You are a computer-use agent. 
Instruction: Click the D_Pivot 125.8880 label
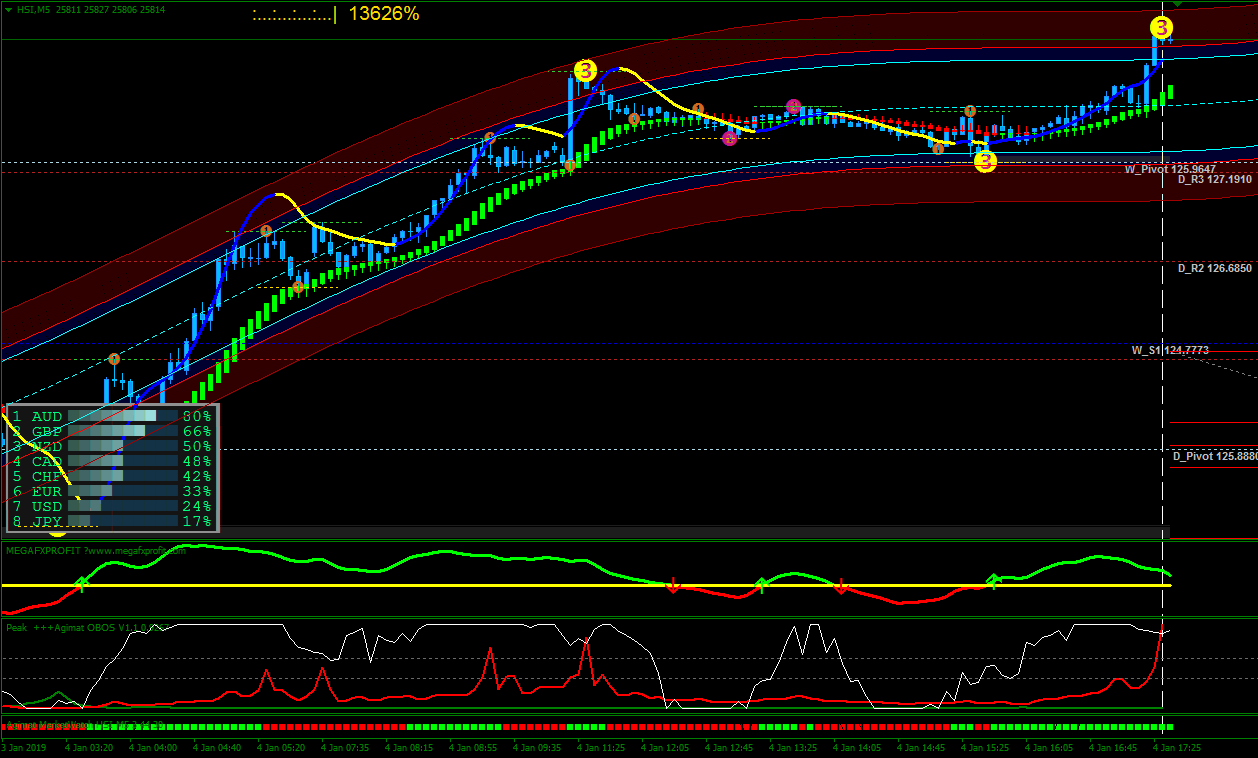pos(1215,456)
